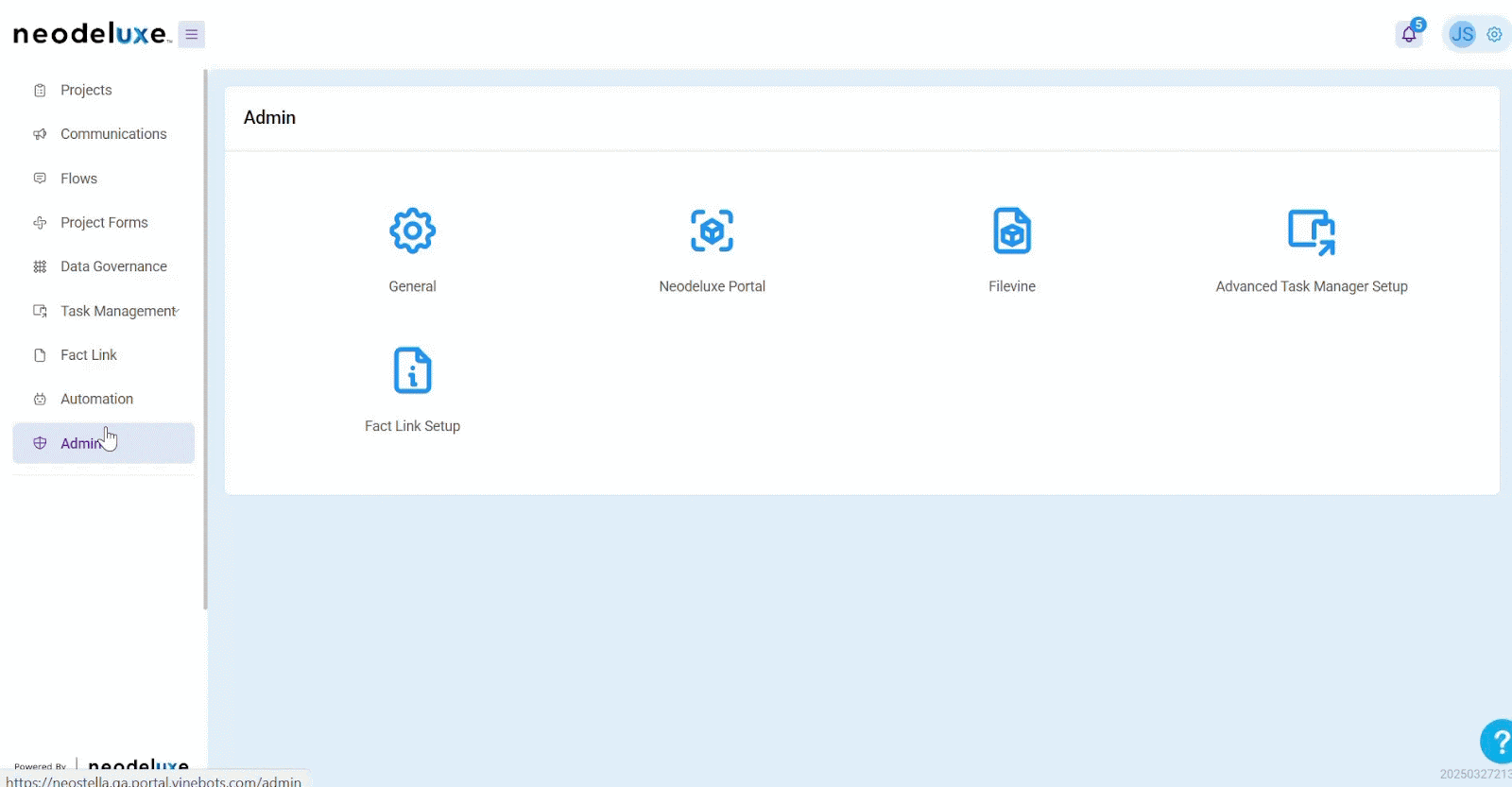The width and height of the screenshot is (1512, 787).
Task: Click the sidebar vertical scrollbar
Action: [205, 340]
